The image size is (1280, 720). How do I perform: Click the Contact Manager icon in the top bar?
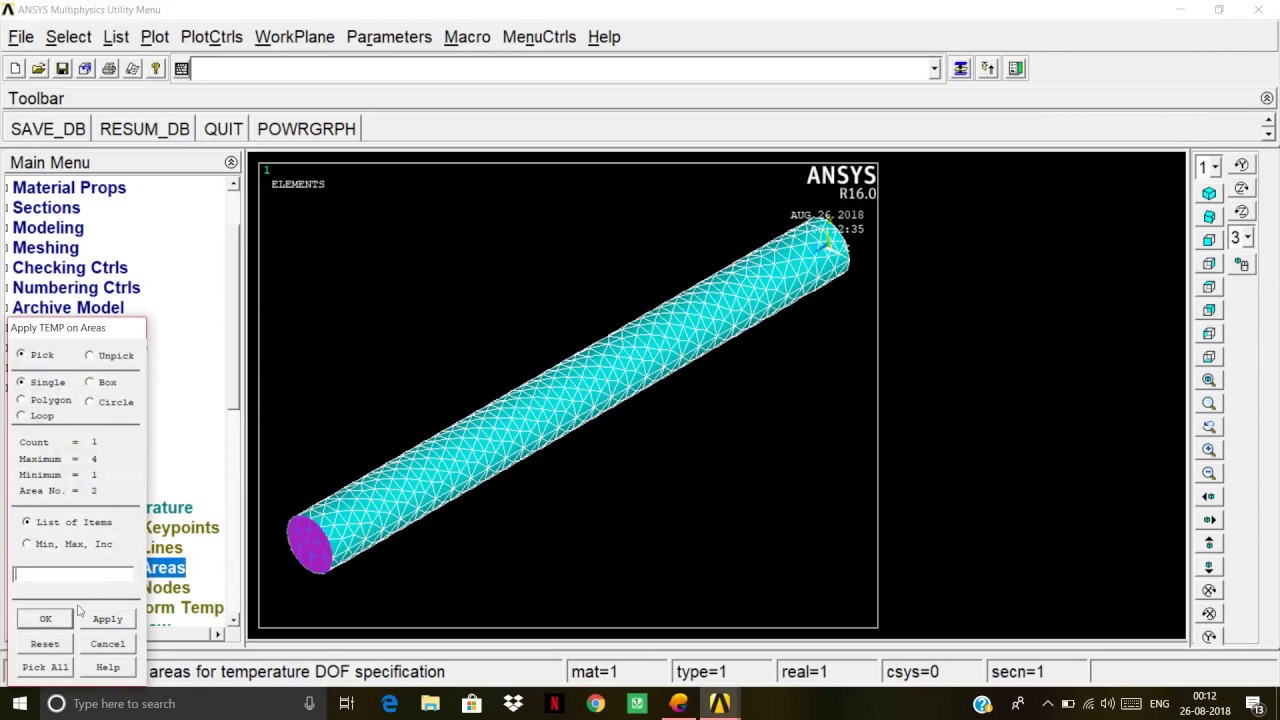click(x=1016, y=68)
